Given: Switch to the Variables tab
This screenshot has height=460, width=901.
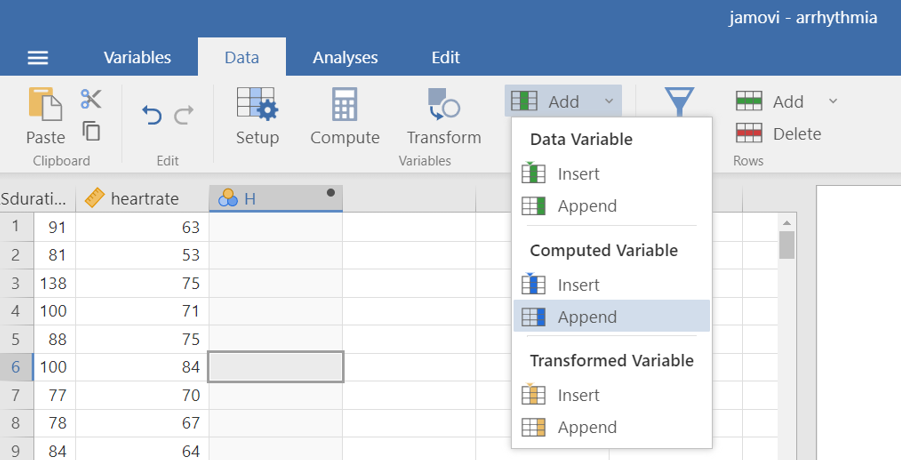Looking at the screenshot, I should [x=137, y=58].
